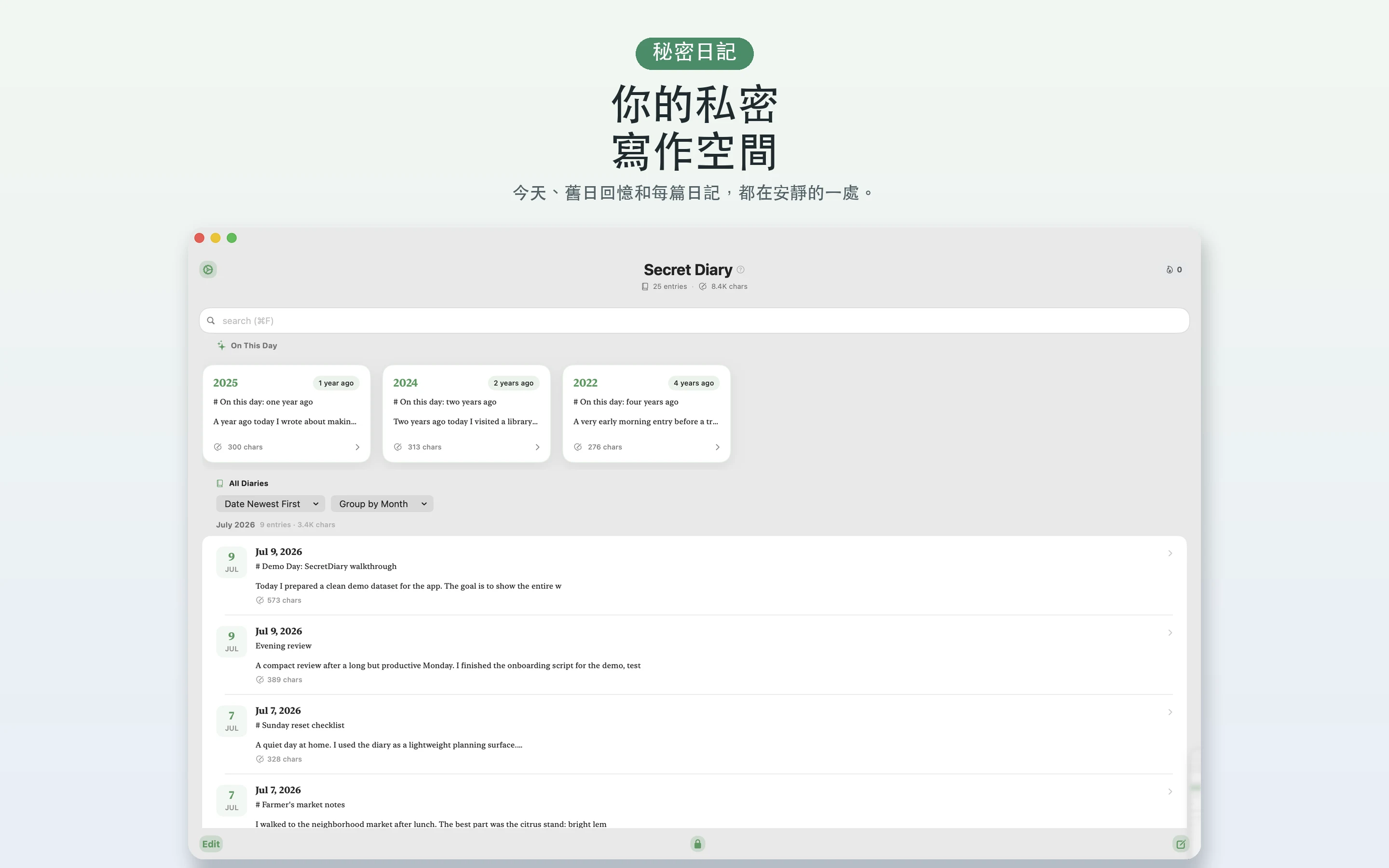Click the green 秘密日記 badge
Image resolution: width=1389 pixels, height=868 pixels.
[x=694, y=54]
